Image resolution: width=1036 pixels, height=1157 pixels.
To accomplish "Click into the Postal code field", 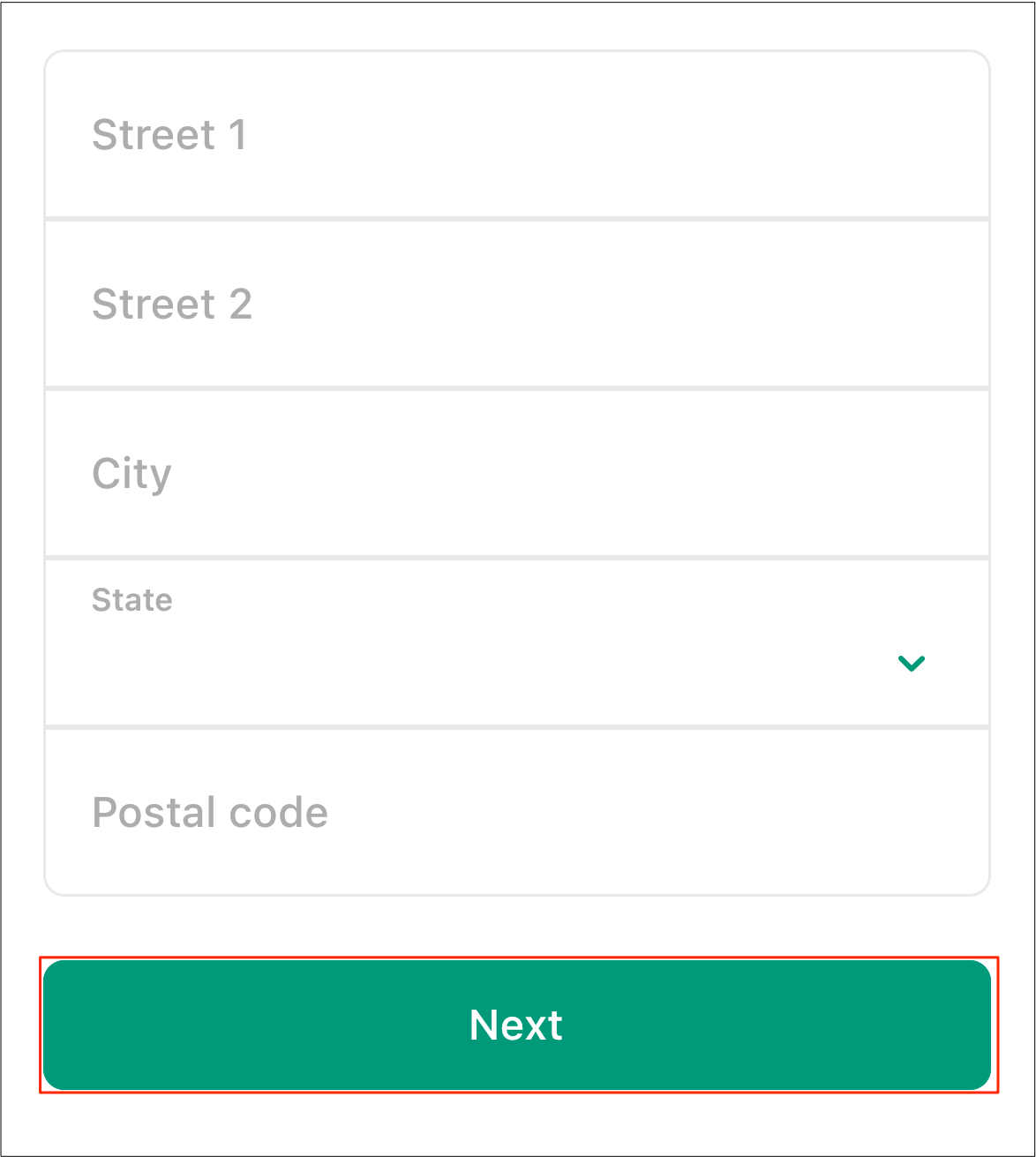I will (x=517, y=812).
